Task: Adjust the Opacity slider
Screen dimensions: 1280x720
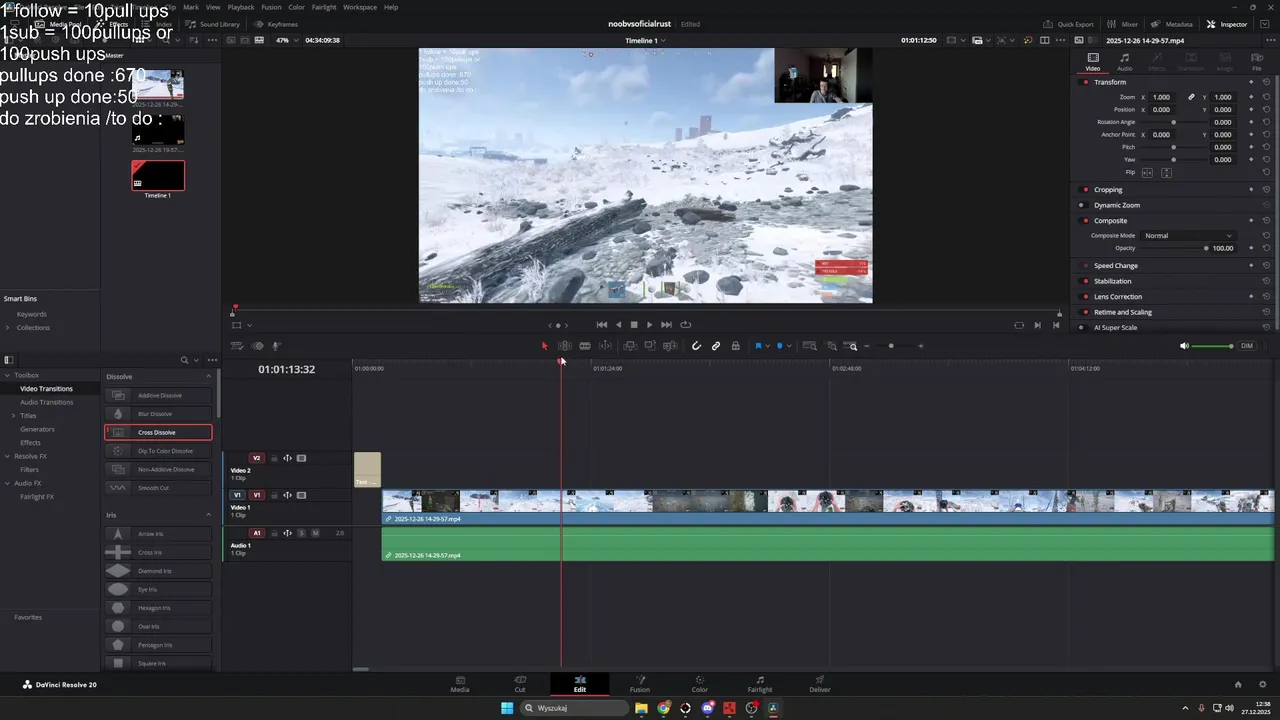Action: tap(1173, 248)
